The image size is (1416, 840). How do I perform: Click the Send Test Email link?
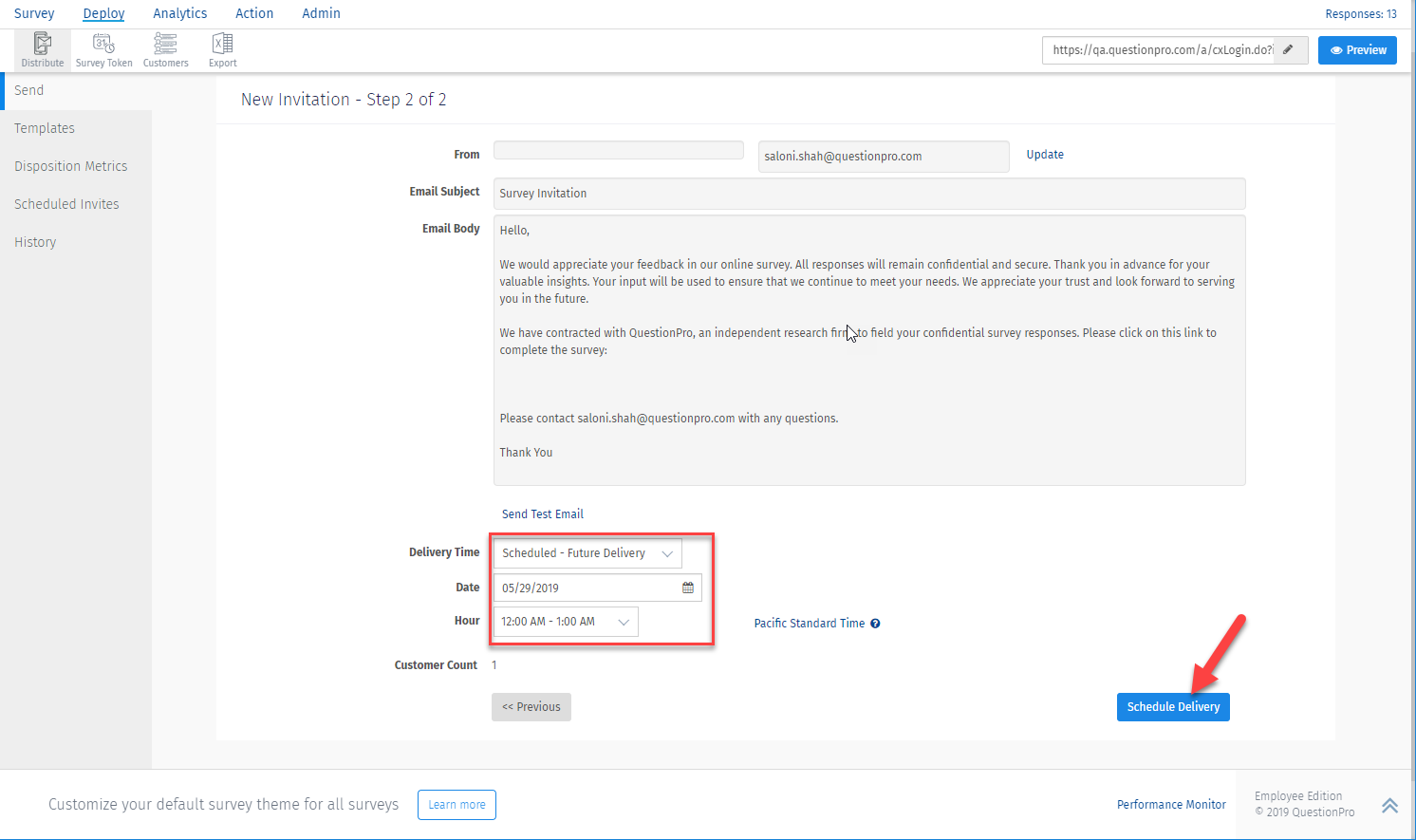[542, 513]
